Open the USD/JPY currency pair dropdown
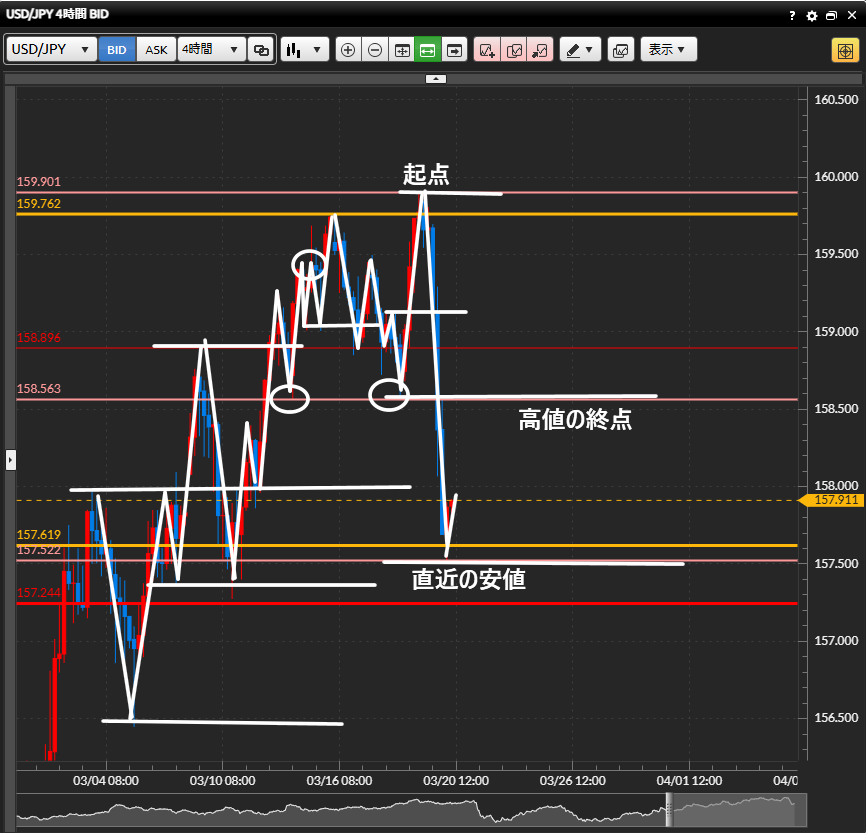This screenshot has width=866, height=833. point(51,50)
